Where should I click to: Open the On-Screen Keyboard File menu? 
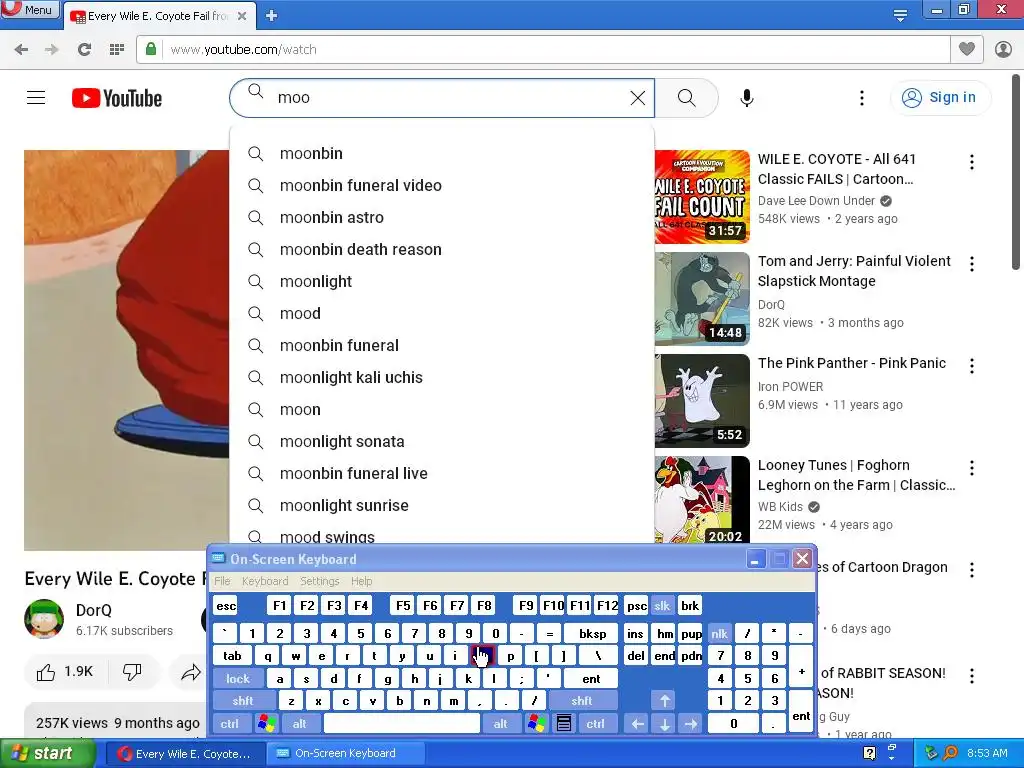click(x=222, y=581)
